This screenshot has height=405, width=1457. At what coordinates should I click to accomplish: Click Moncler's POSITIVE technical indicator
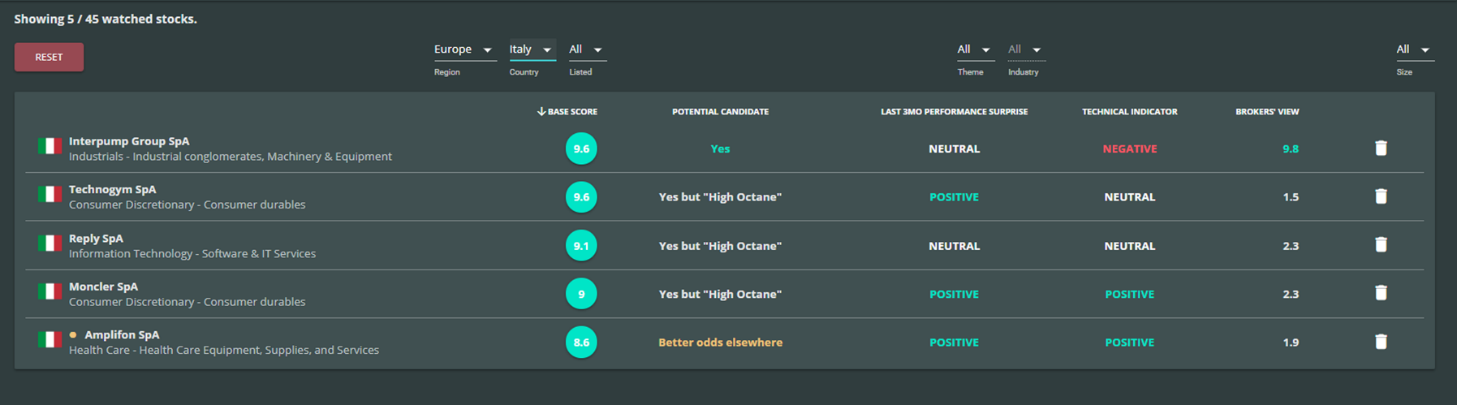coord(1130,294)
